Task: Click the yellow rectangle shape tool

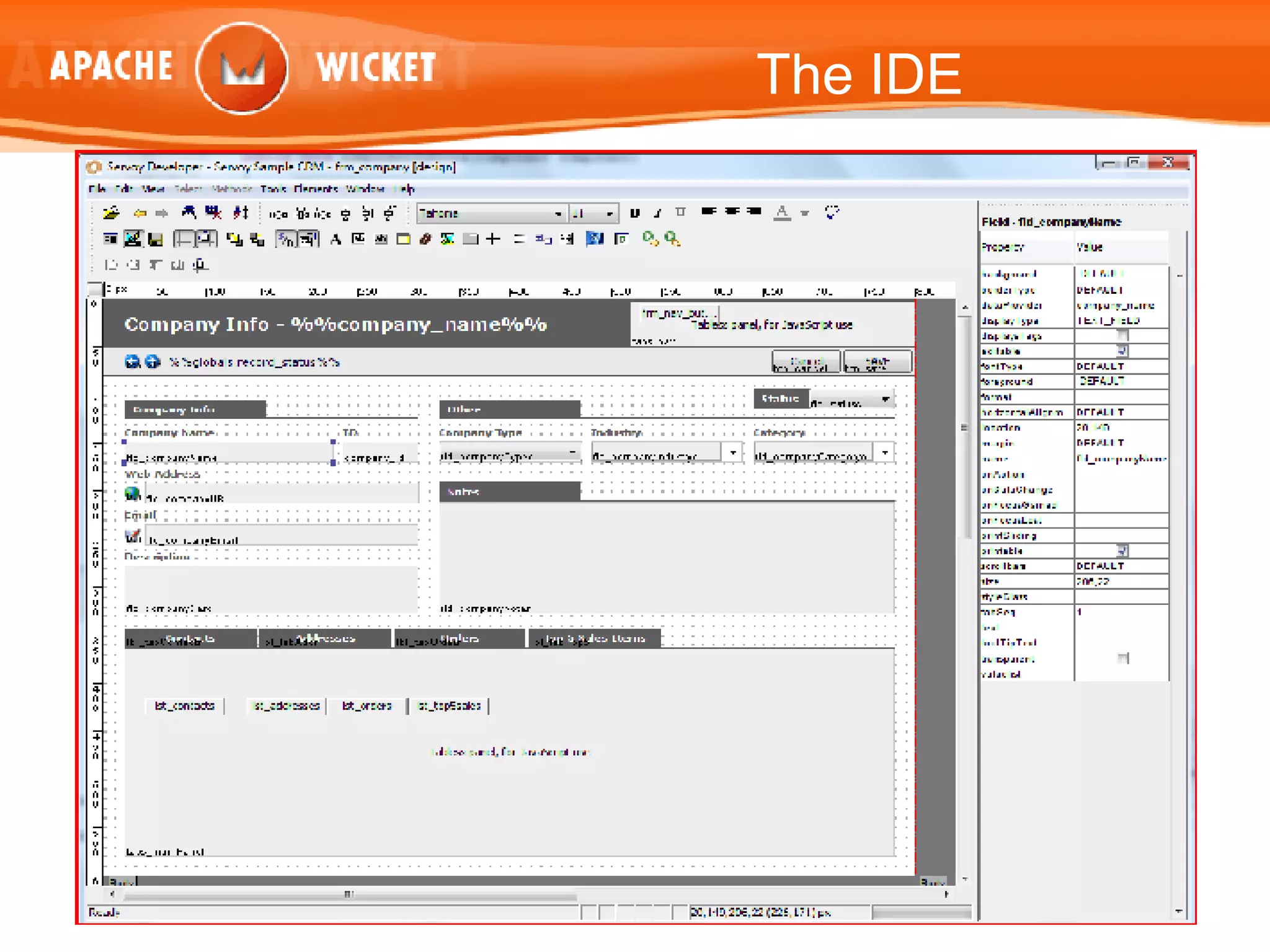Action: [403, 239]
